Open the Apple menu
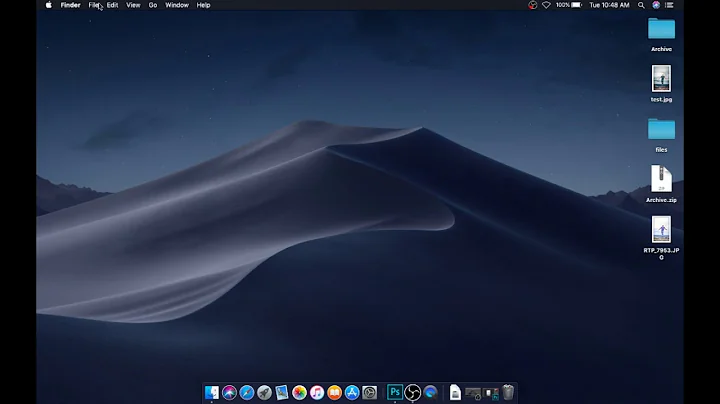The height and width of the screenshot is (404, 720). pyautogui.click(x=49, y=5)
